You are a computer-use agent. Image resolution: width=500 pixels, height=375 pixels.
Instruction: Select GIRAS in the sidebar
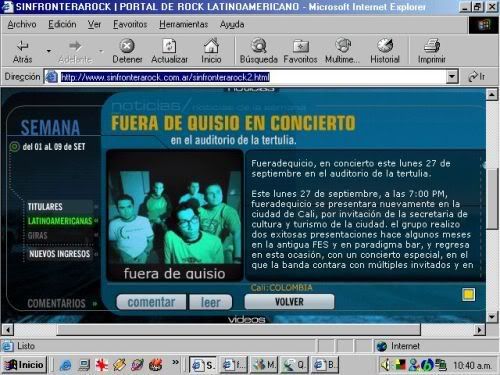(x=37, y=235)
